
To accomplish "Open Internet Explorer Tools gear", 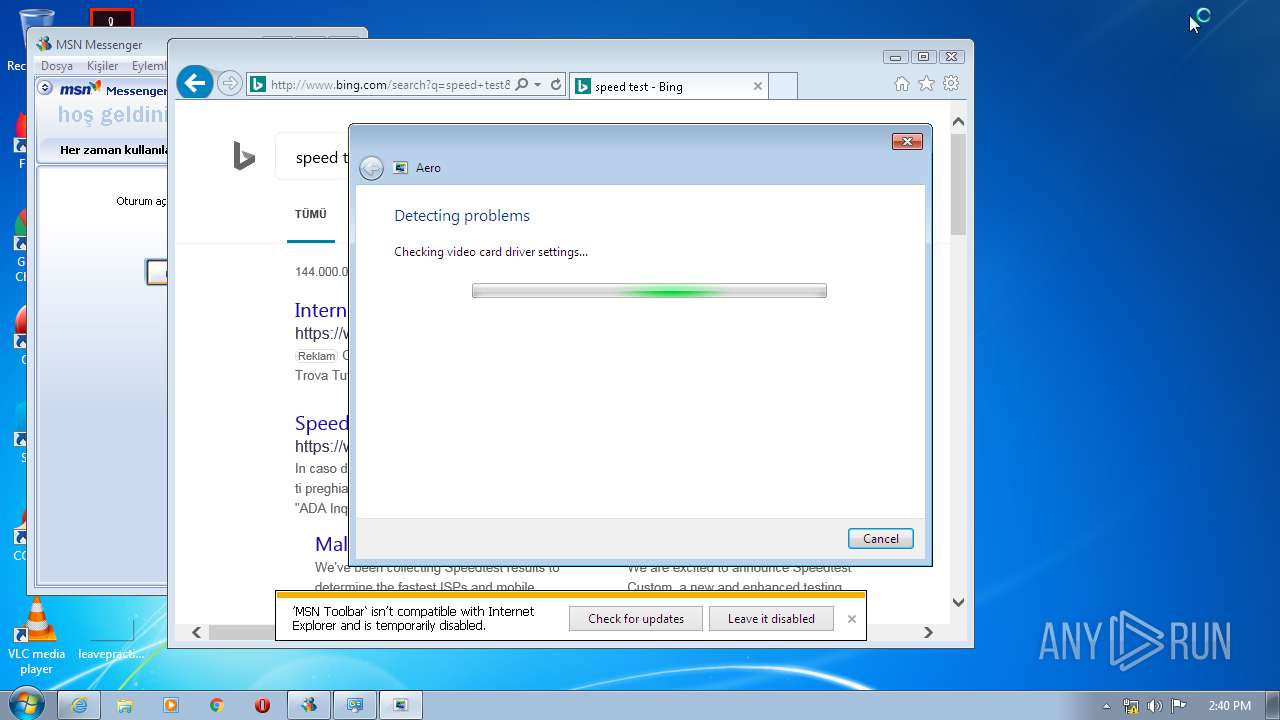I will pyautogui.click(x=951, y=84).
